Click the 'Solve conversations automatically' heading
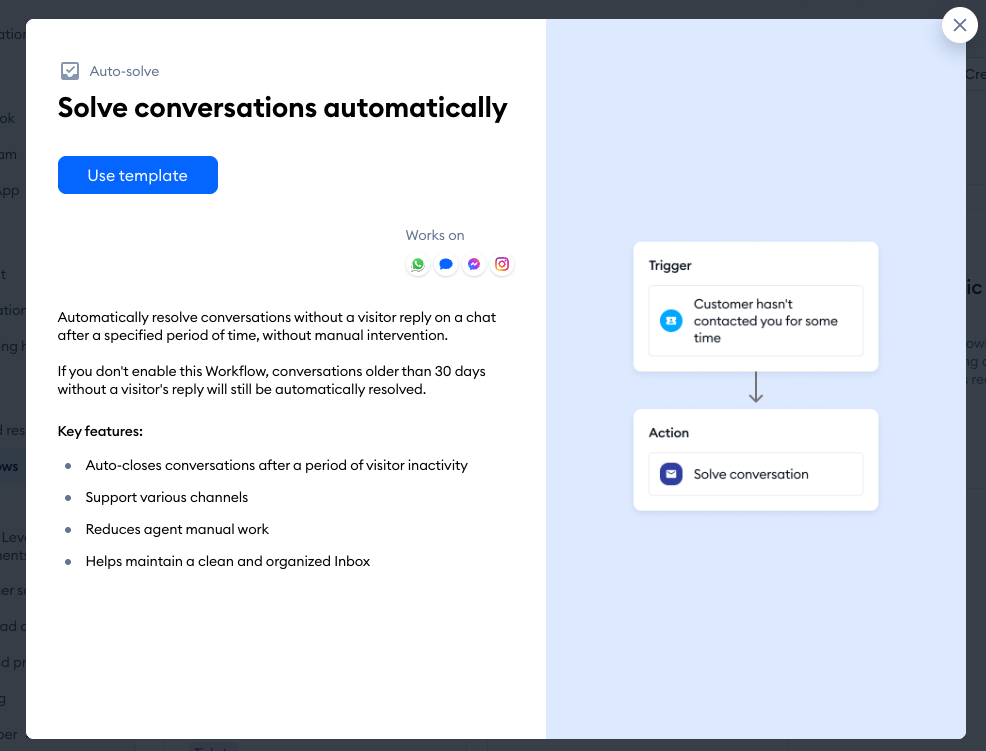The width and height of the screenshot is (986, 751). point(282,108)
